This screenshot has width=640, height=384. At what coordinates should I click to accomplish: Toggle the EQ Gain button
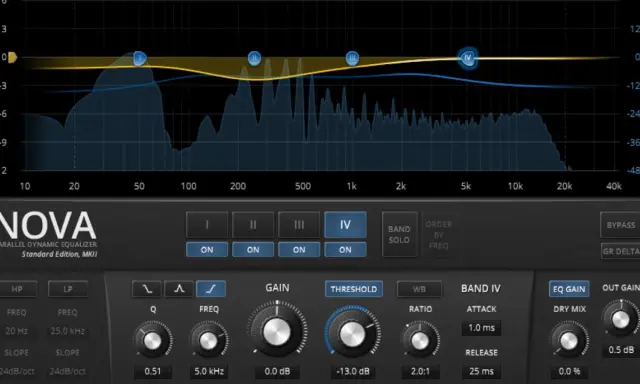click(x=569, y=289)
